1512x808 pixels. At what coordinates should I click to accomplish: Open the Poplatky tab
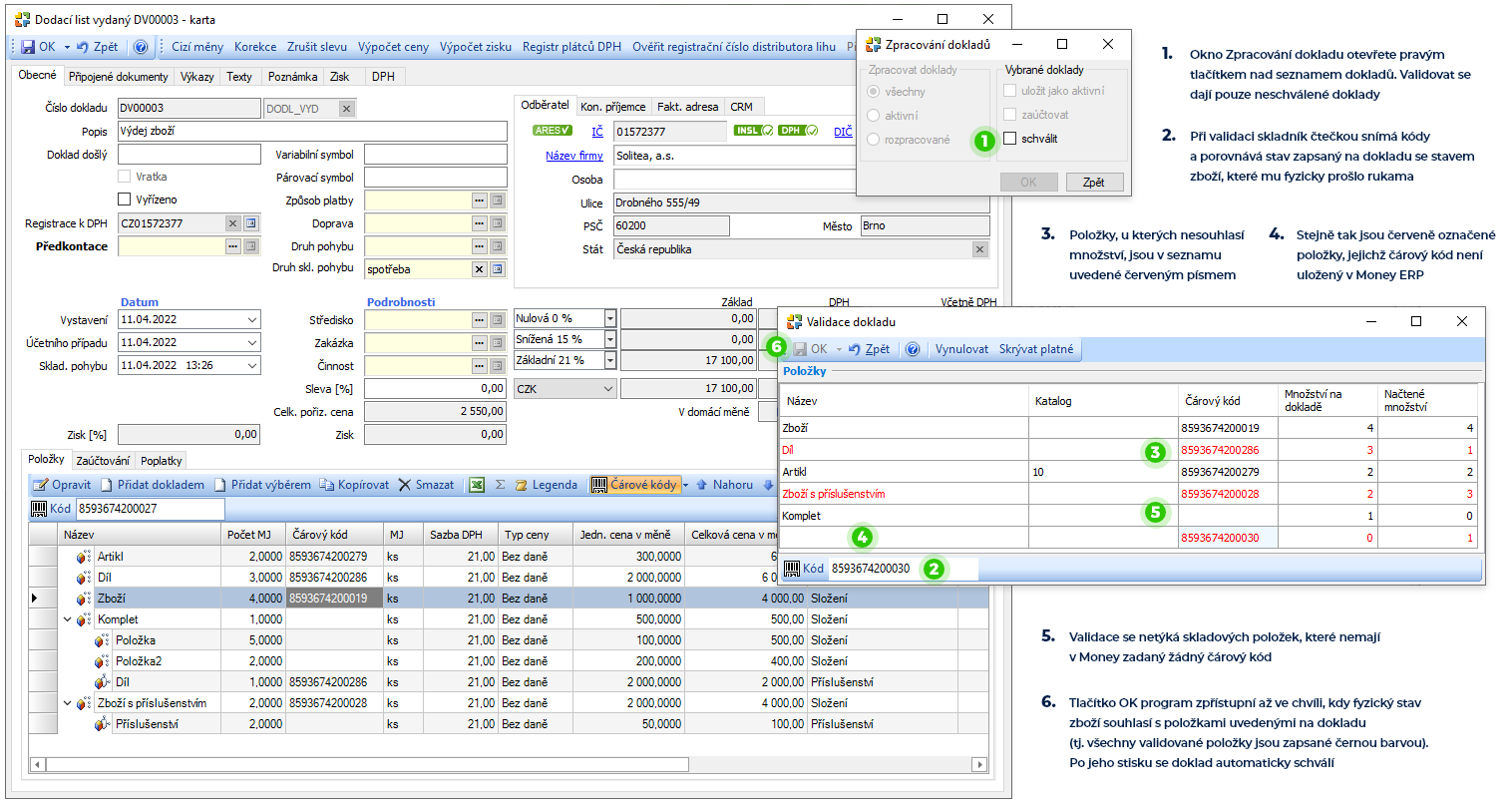pyautogui.click(x=162, y=461)
